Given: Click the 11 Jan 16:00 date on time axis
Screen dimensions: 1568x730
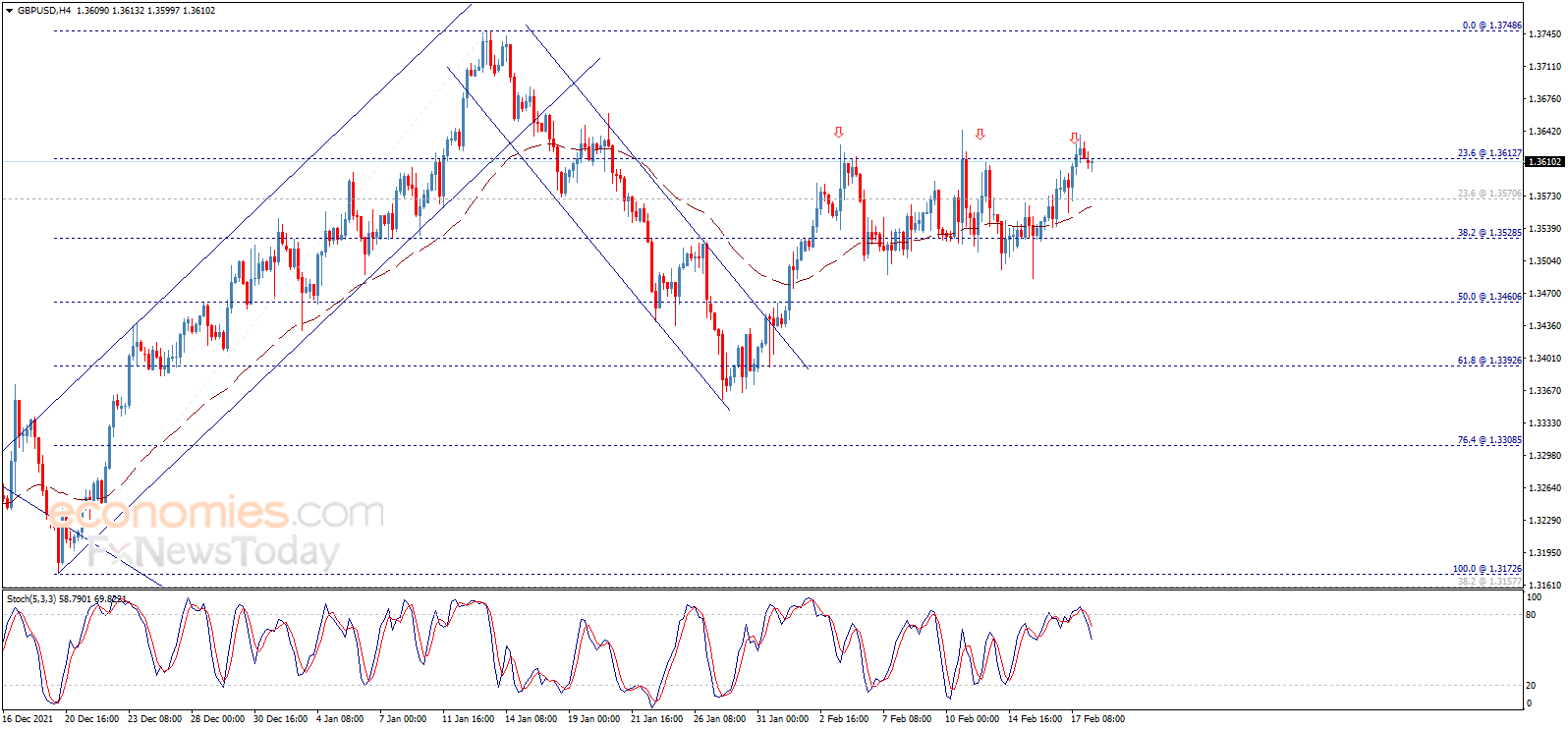Looking at the screenshot, I should 468,719.
